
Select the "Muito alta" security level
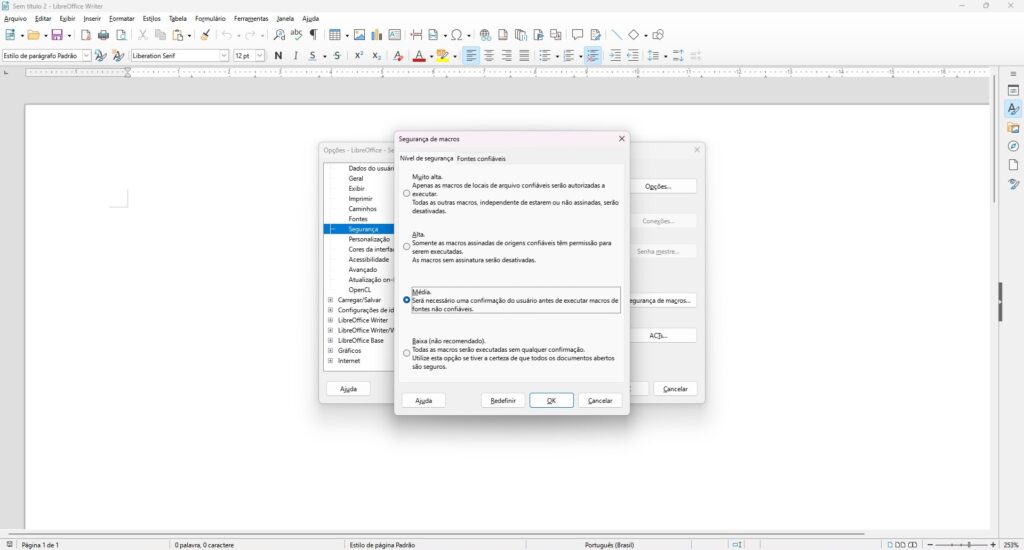tap(406, 193)
